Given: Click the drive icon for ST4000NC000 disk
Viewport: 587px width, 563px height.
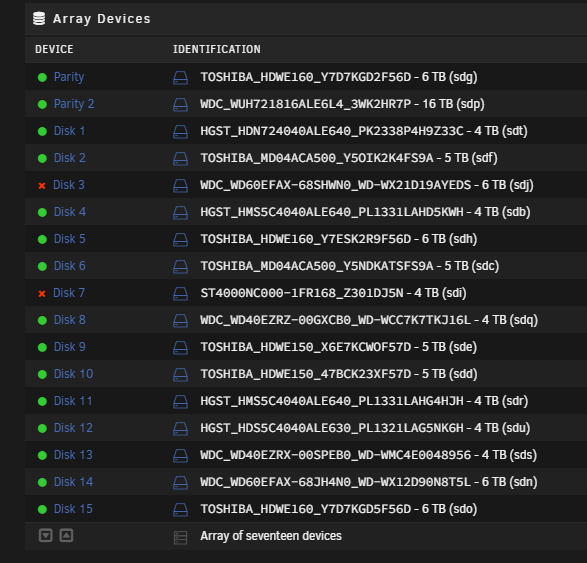Looking at the screenshot, I should [x=180, y=294].
